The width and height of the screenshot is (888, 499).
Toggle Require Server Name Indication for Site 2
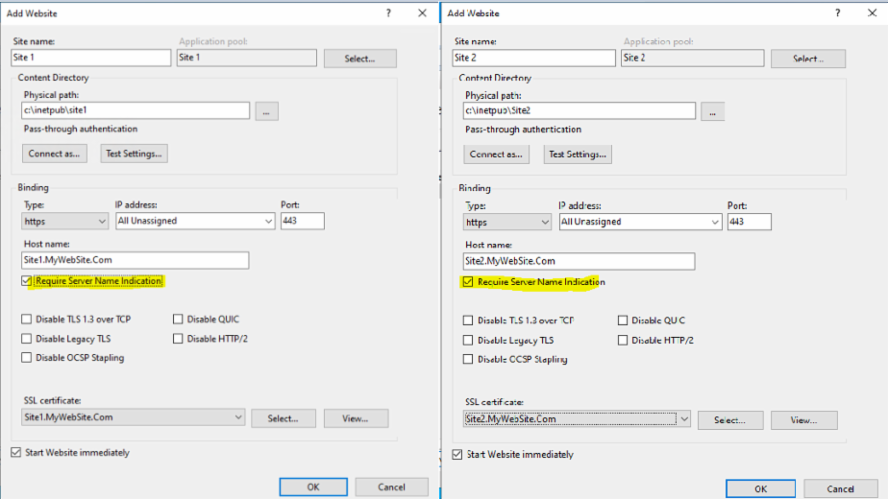(468, 282)
